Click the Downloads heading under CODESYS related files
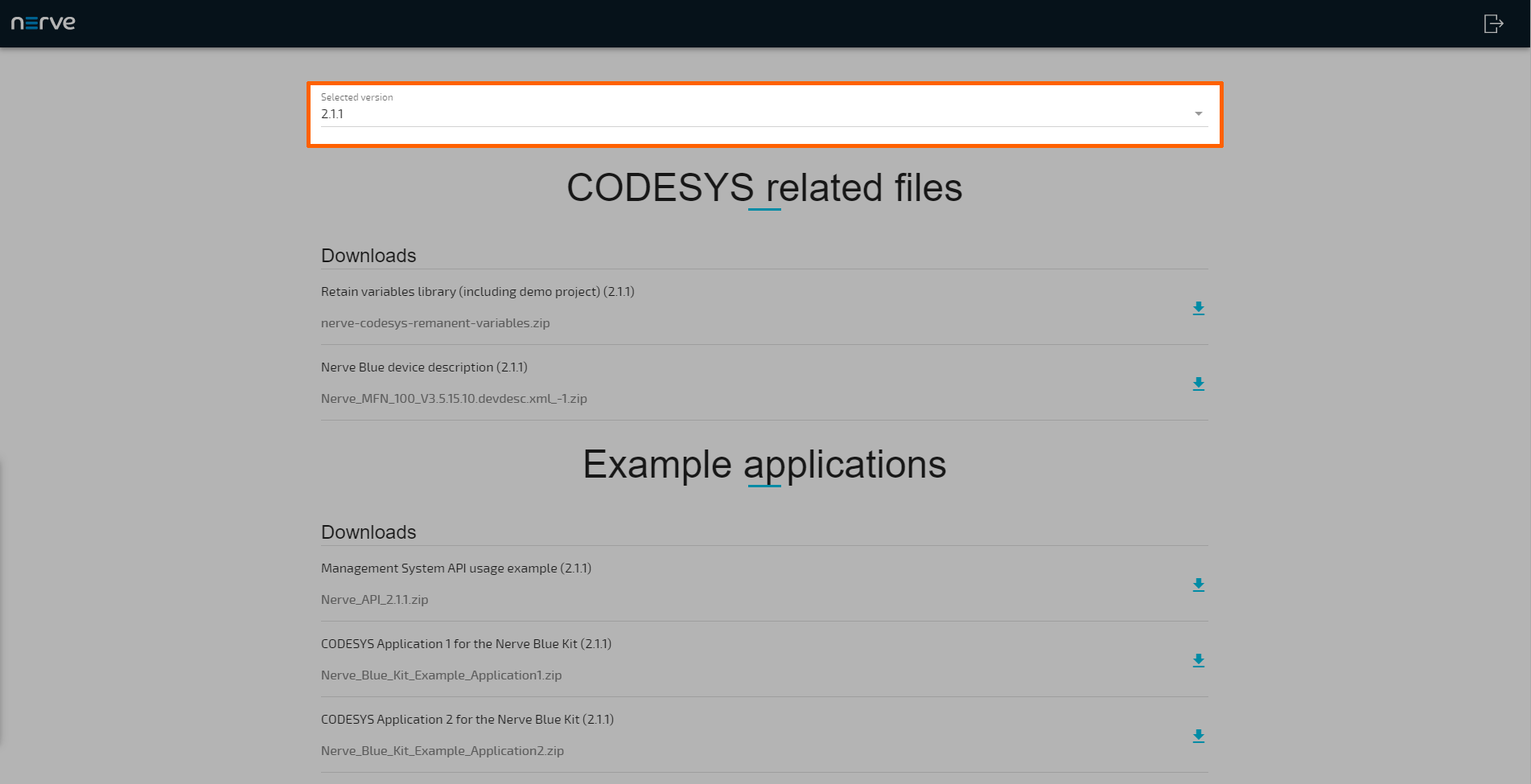The image size is (1531, 784). point(368,256)
